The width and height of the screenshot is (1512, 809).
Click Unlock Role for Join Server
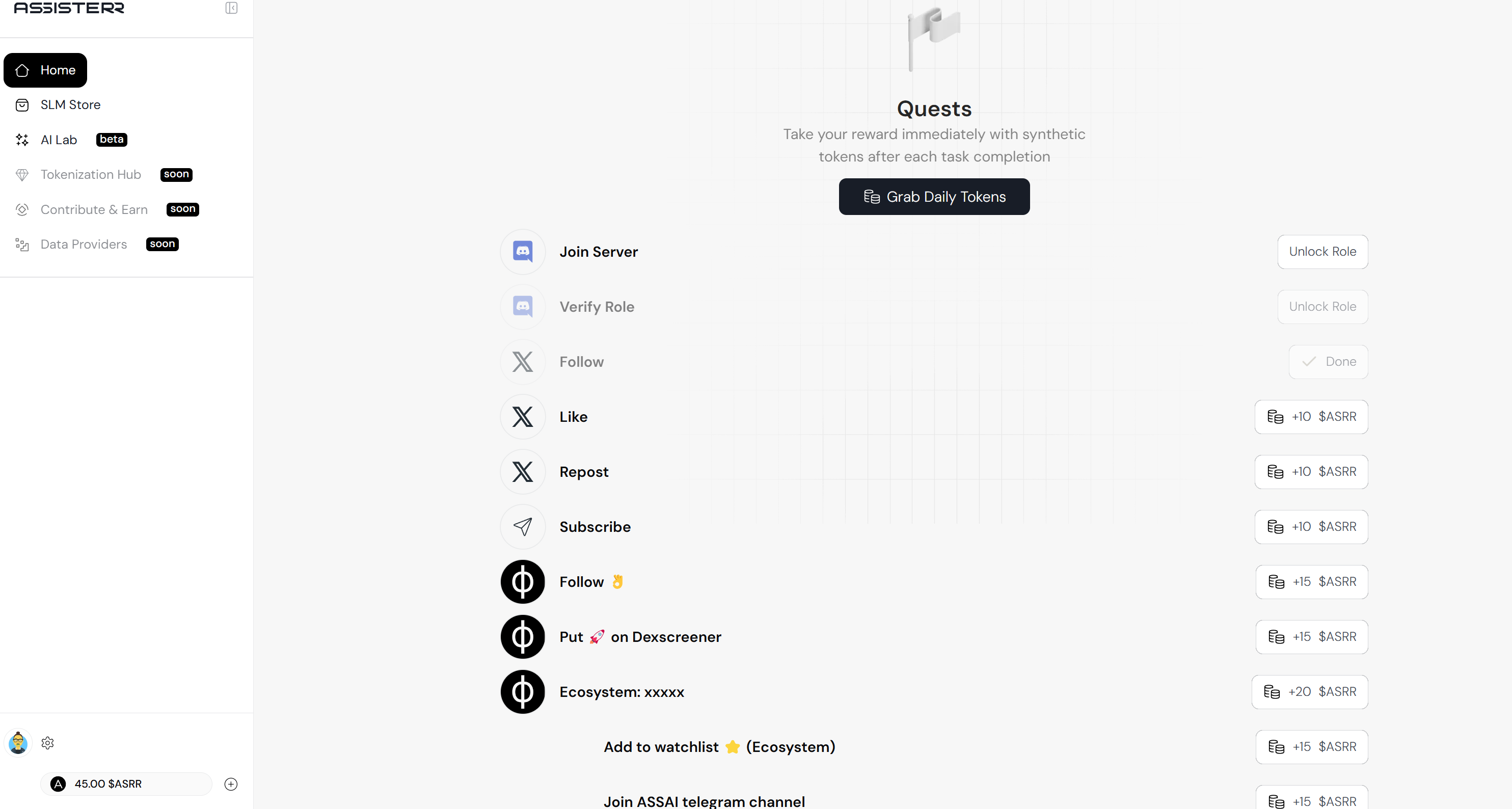(x=1322, y=251)
